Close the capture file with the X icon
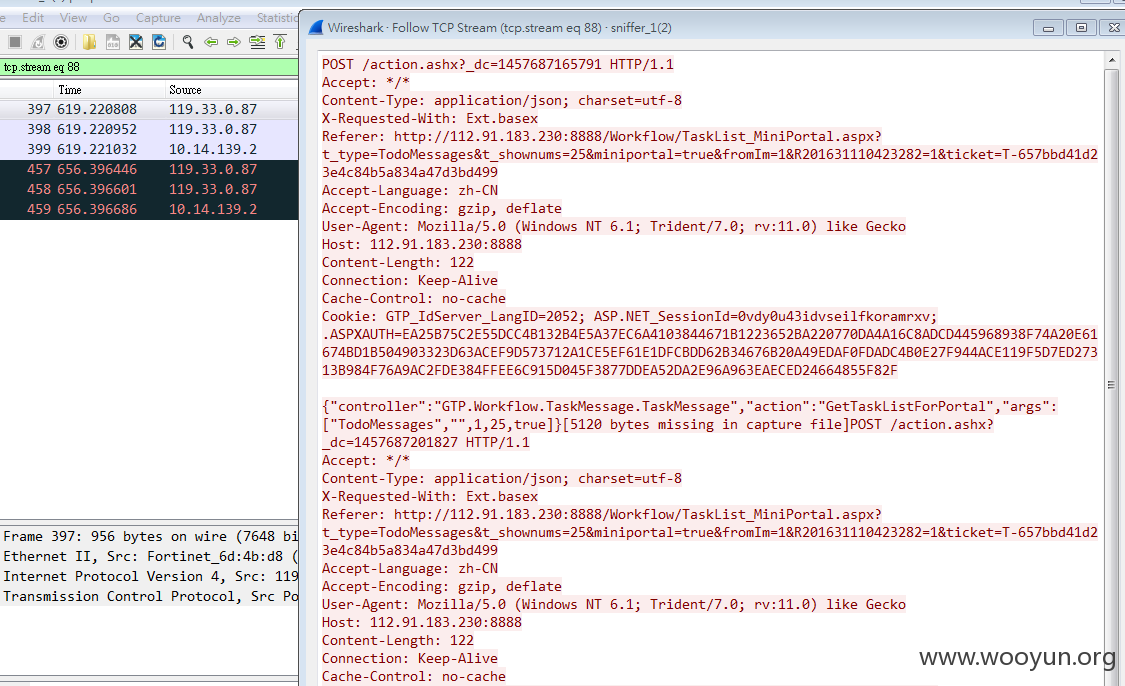The image size is (1125, 686). 136,42
